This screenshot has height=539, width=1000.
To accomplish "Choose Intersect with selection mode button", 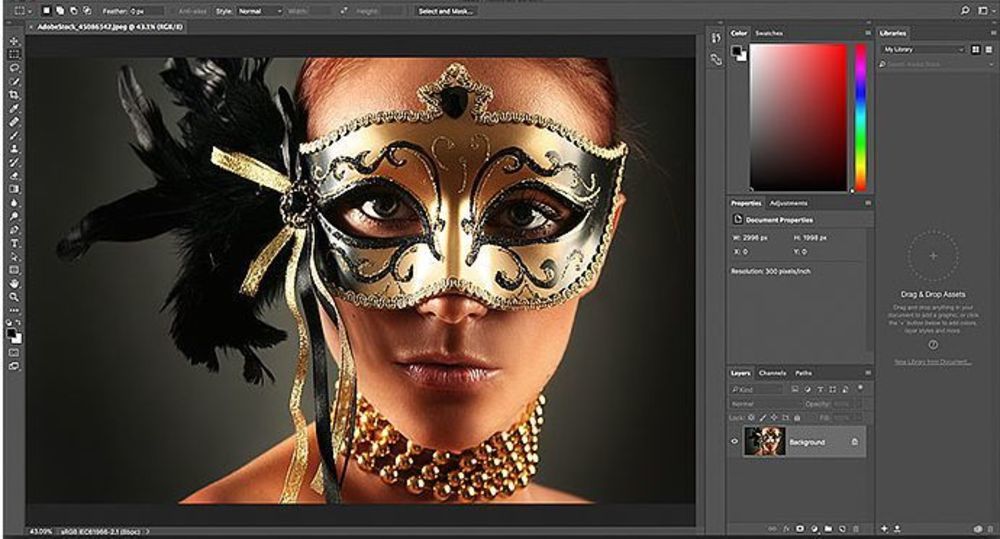I will [87, 11].
